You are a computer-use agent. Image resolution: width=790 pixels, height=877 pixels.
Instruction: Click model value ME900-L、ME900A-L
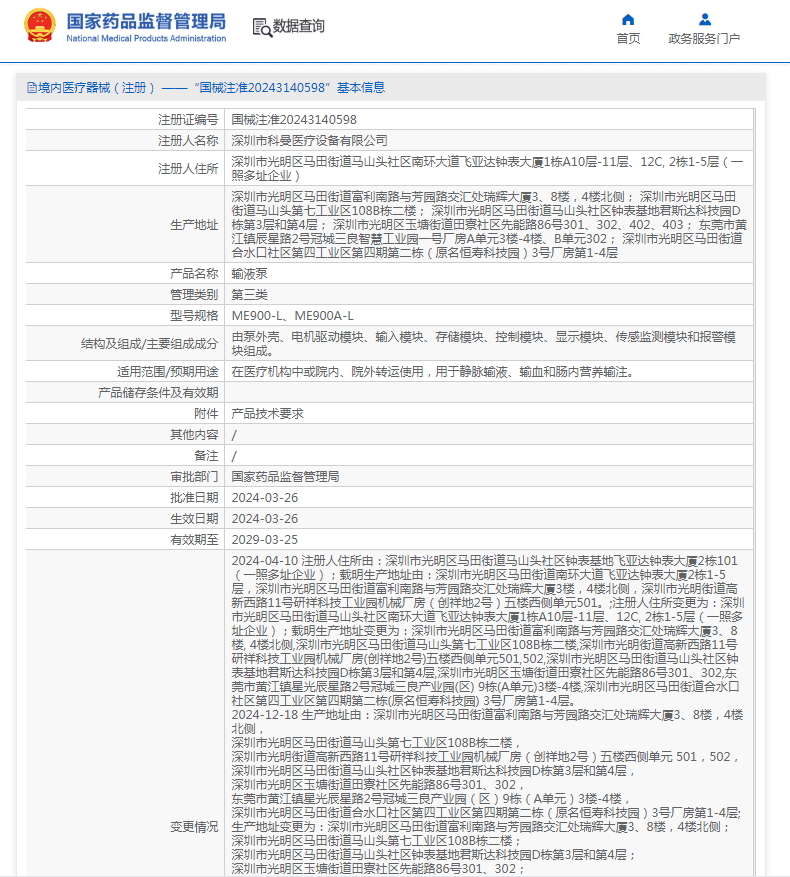293,316
